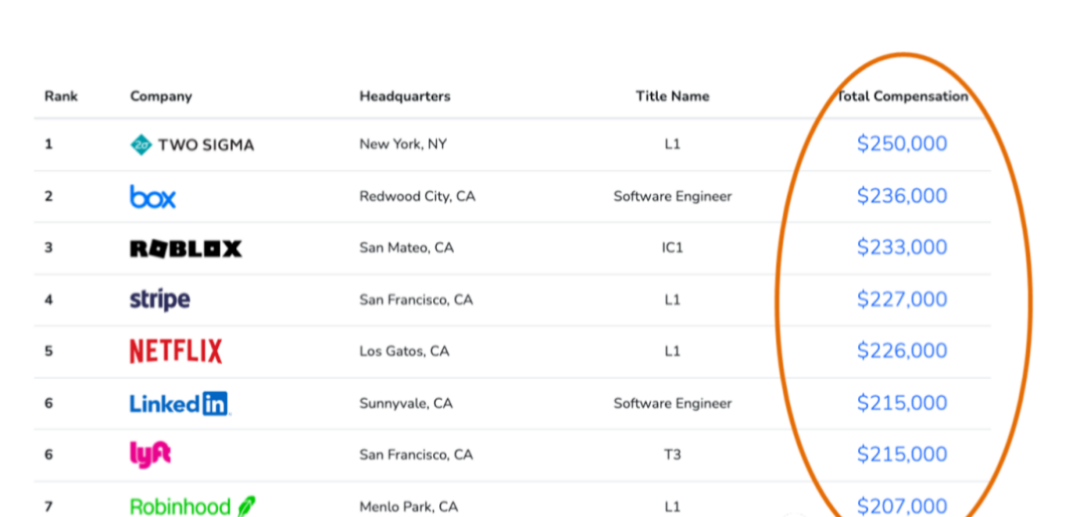Sort by the Rank column header
This screenshot has width=1080, height=517.
click(x=61, y=96)
